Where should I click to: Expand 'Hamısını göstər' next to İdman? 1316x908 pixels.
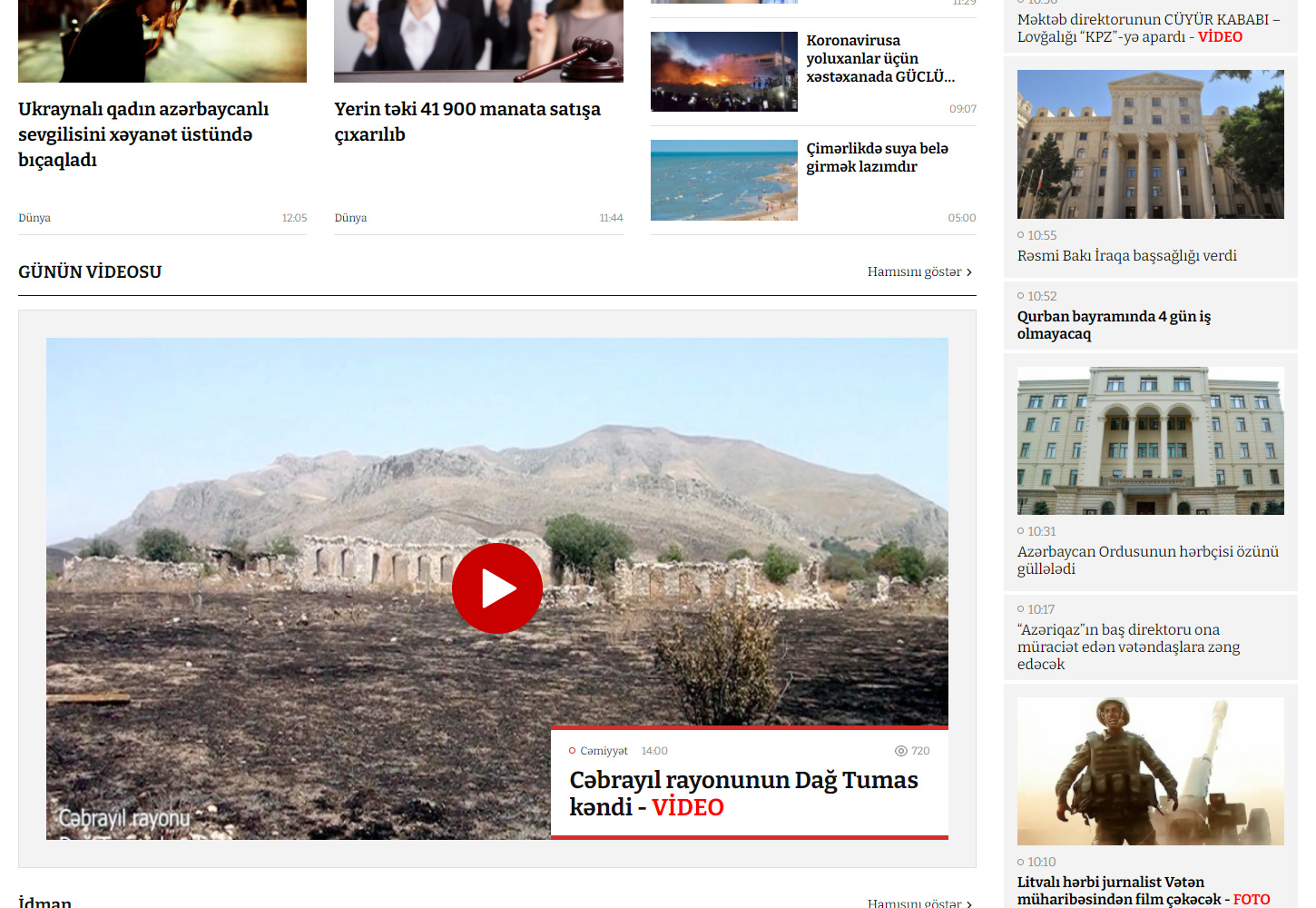(918, 903)
